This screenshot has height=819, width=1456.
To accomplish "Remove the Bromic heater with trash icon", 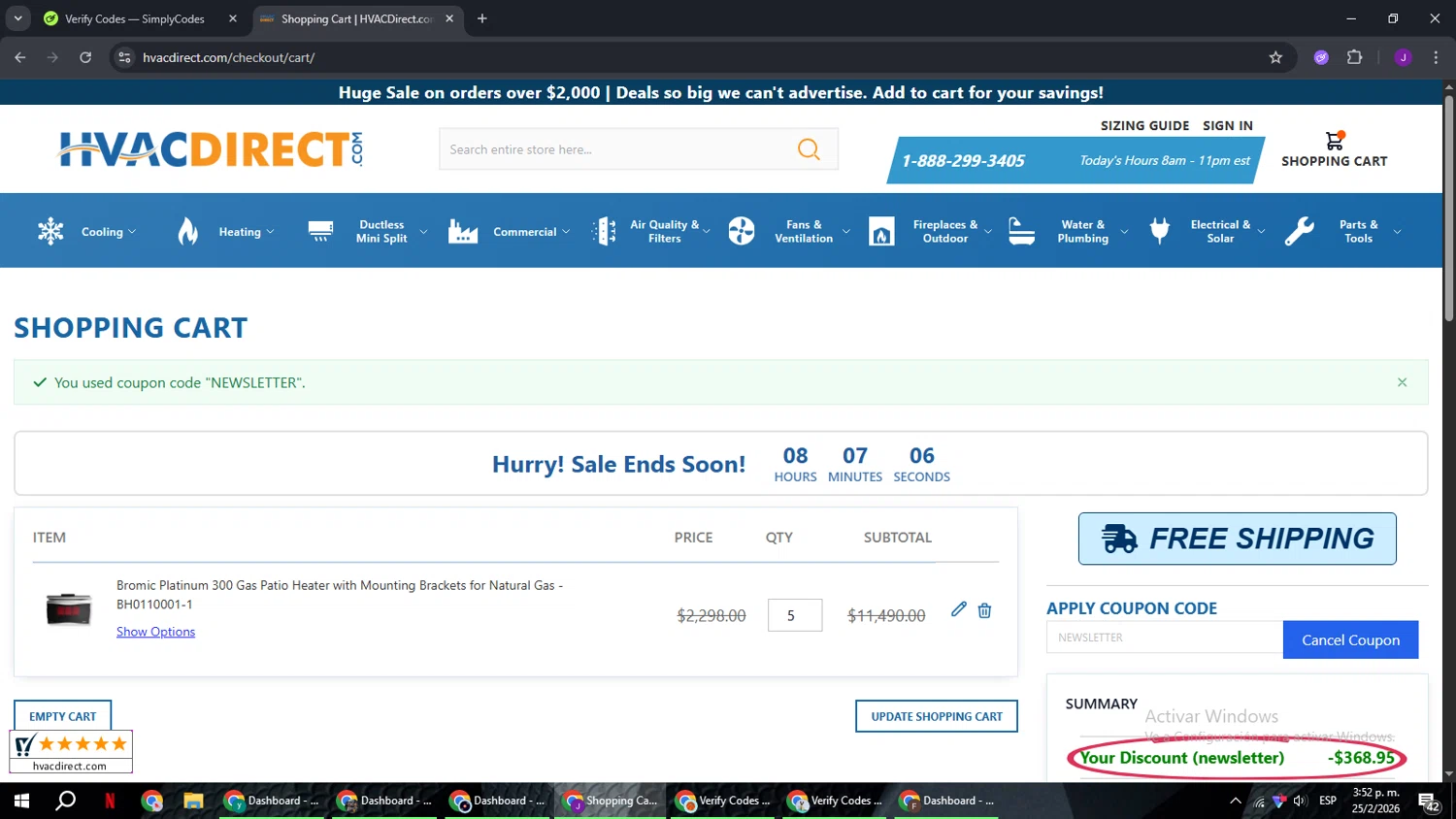I will (984, 610).
